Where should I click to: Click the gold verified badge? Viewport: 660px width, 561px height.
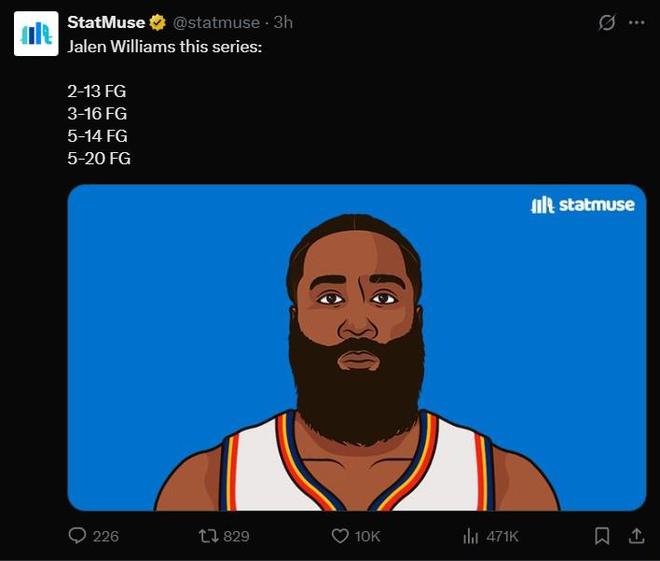point(158,22)
